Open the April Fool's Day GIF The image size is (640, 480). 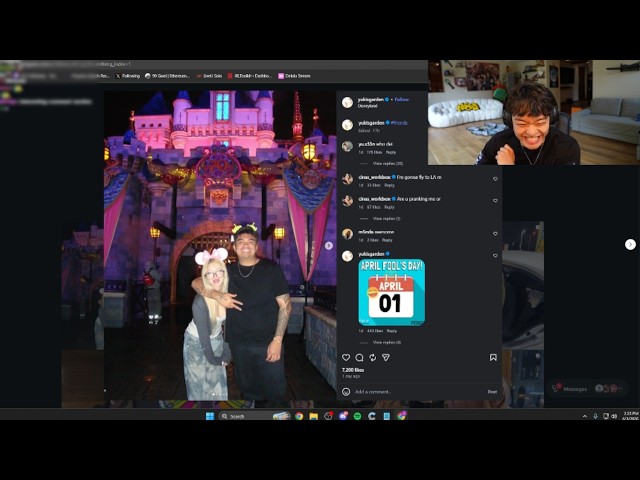coord(392,292)
